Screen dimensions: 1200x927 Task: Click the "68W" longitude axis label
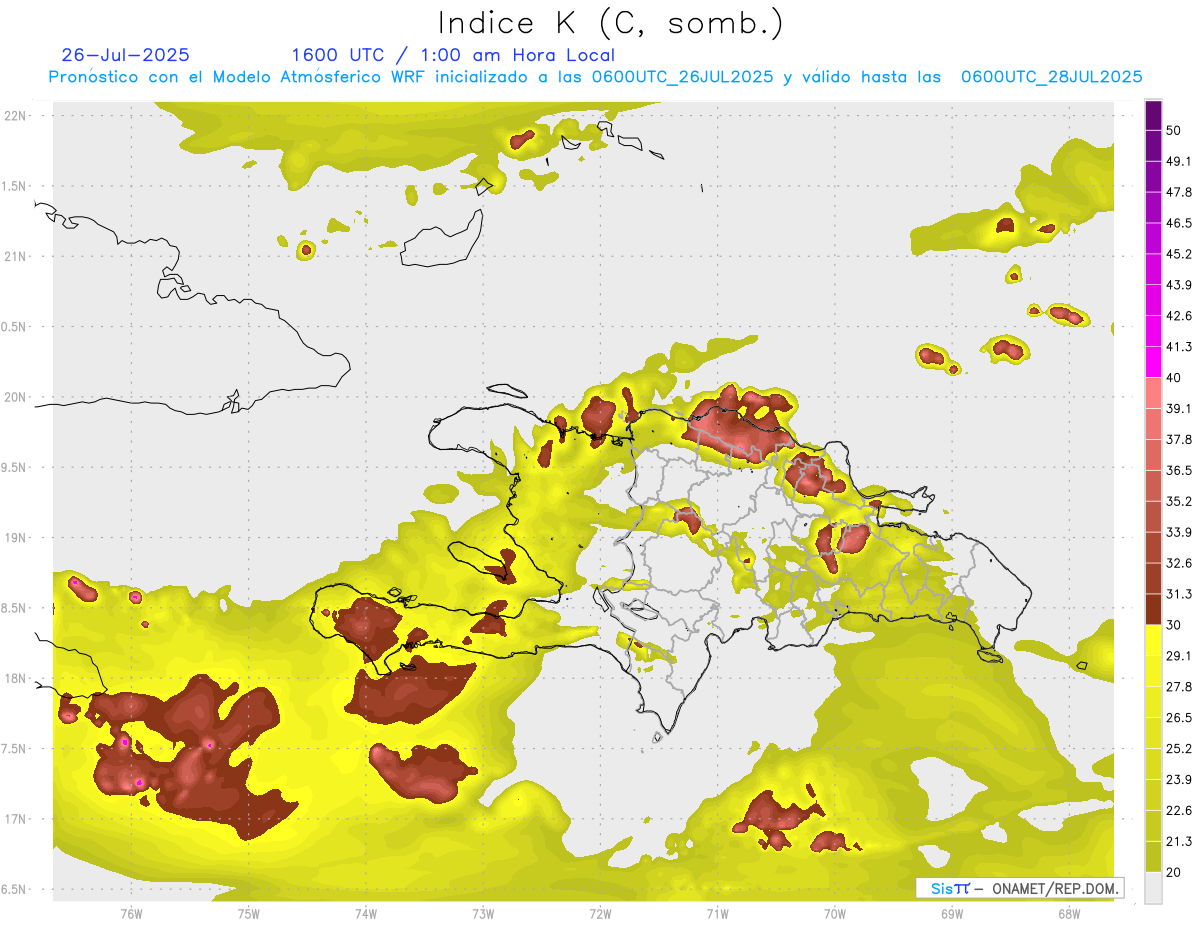point(1068,914)
